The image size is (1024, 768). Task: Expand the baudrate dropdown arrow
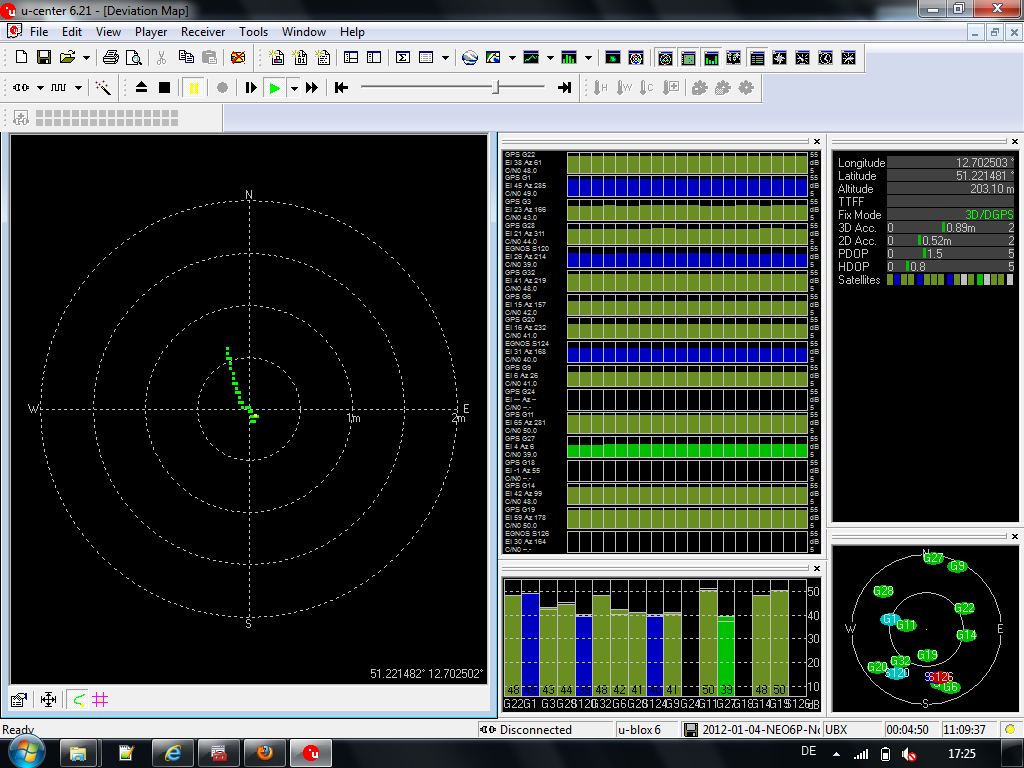tap(78, 88)
